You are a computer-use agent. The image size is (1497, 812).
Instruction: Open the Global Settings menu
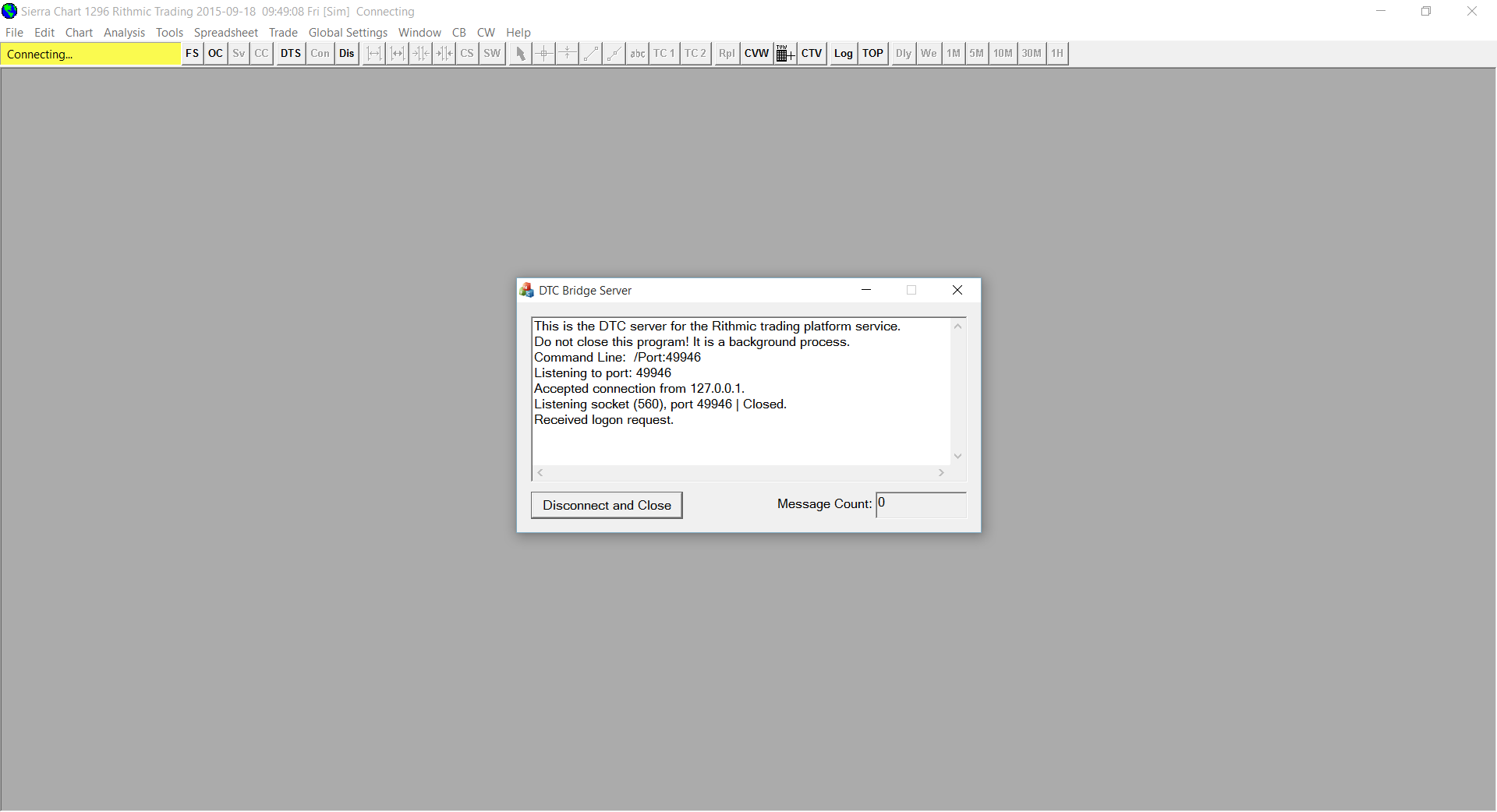click(348, 33)
